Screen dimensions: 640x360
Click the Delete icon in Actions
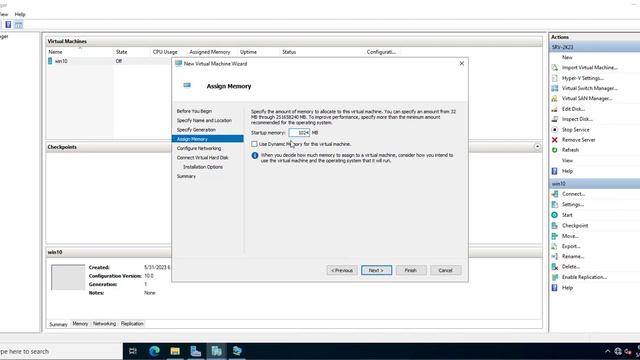tap(554, 267)
